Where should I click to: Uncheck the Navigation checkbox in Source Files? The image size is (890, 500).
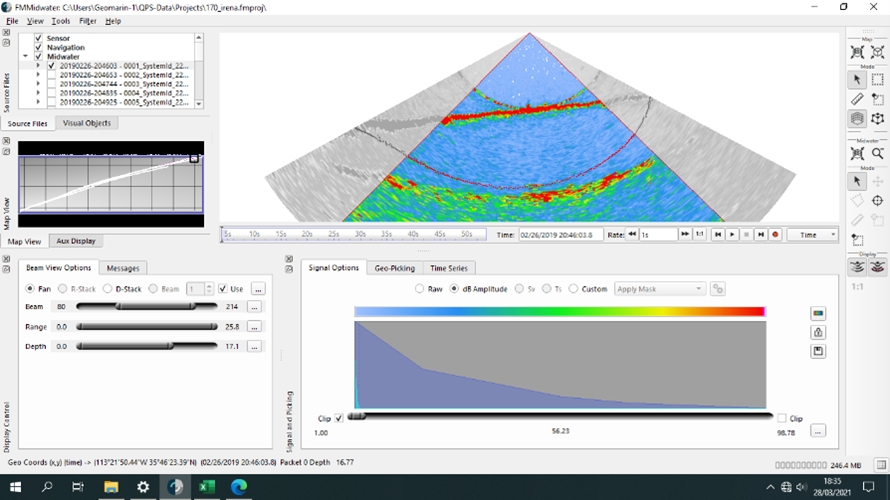pyautogui.click(x=39, y=47)
